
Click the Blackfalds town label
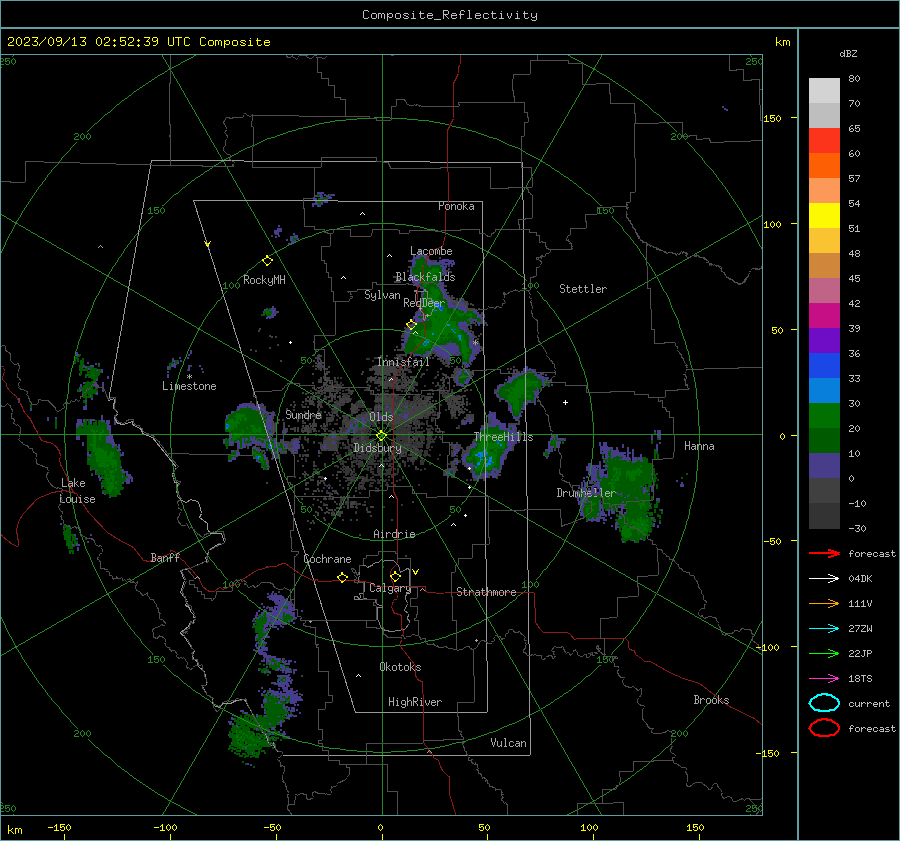click(x=425, y=277)
